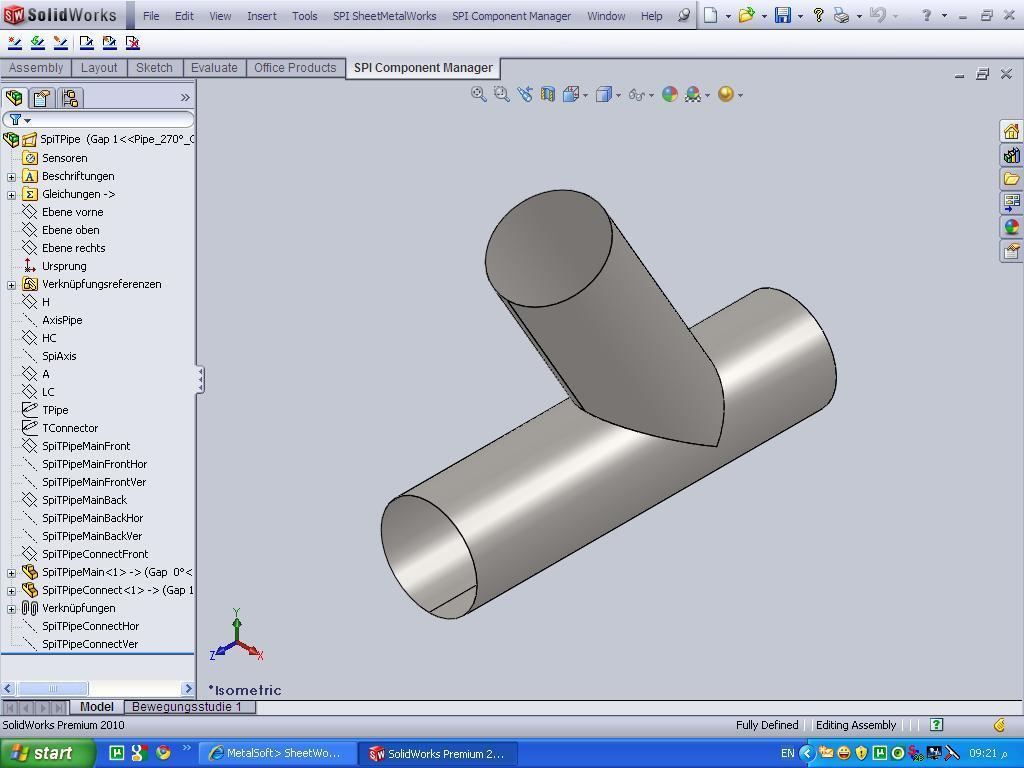Expand the SpiTPipeMain<1> assembly component
Screen dimensions: 1024x768
pos(10,572)
